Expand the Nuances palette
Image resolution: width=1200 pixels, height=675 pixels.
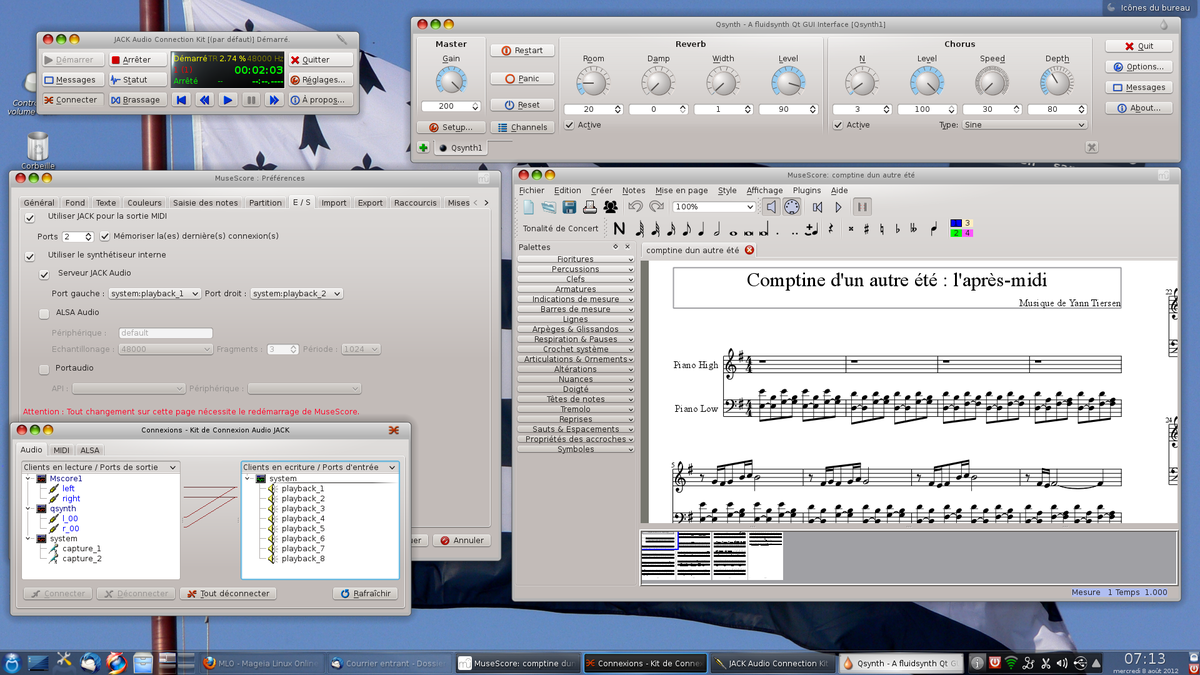point(575,379)
